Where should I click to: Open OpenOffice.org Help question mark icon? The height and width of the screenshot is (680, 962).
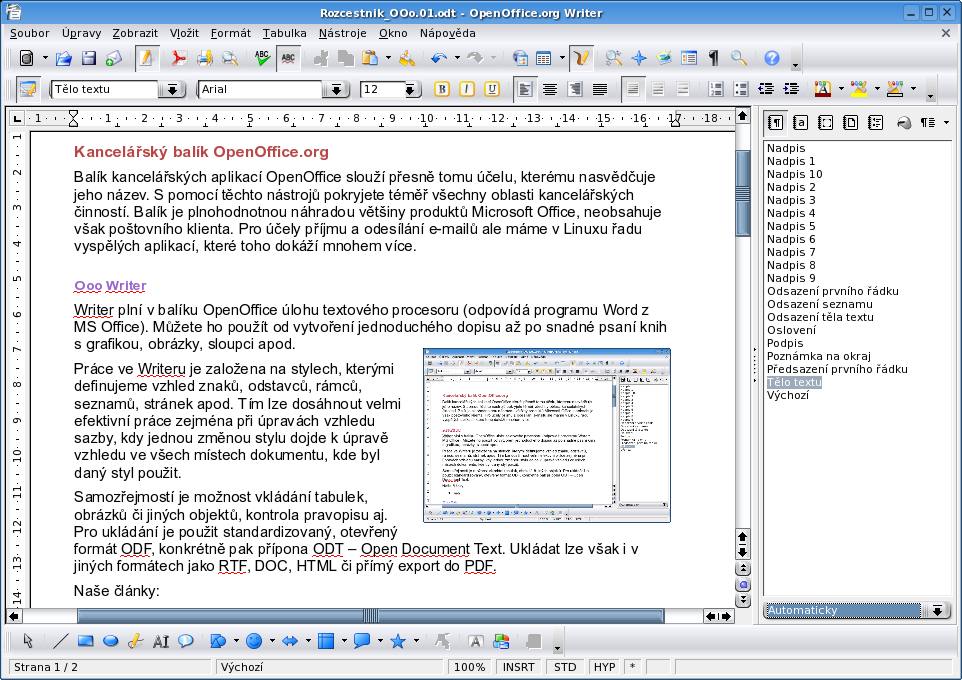pos(772,58)
